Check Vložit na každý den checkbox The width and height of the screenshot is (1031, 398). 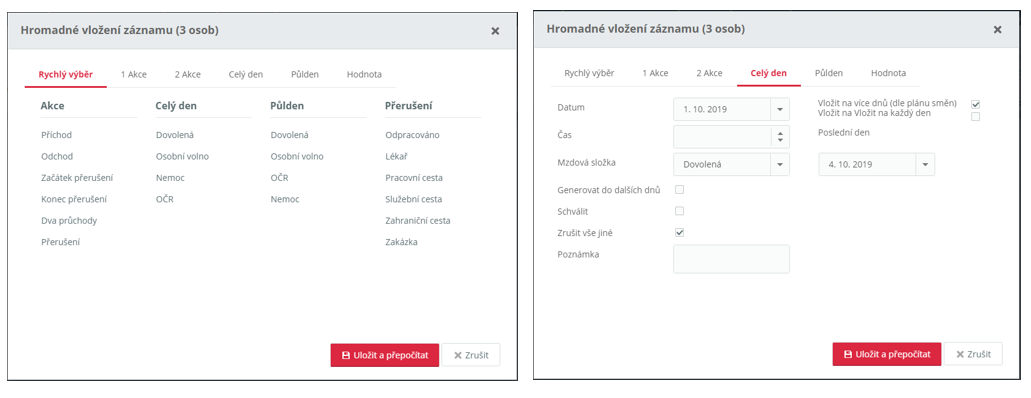[x=976, y=116]
